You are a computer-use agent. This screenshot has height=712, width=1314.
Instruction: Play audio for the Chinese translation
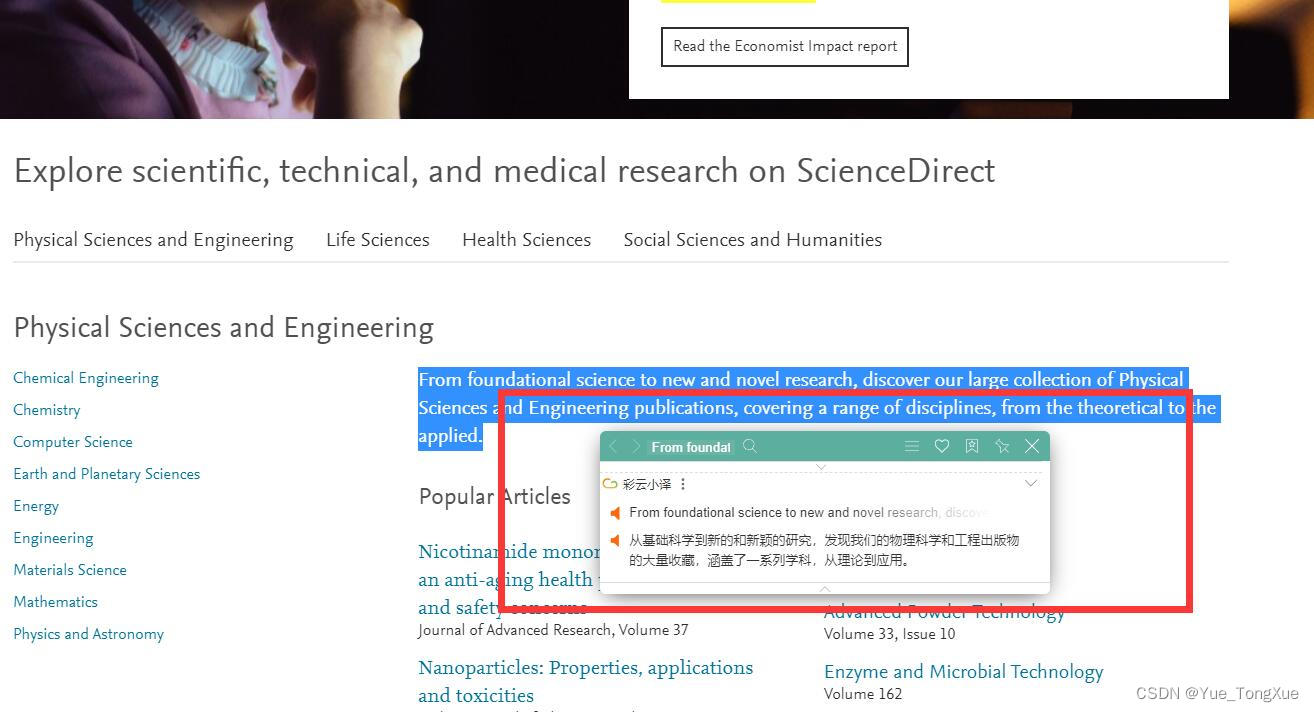[x=616, y=541]
